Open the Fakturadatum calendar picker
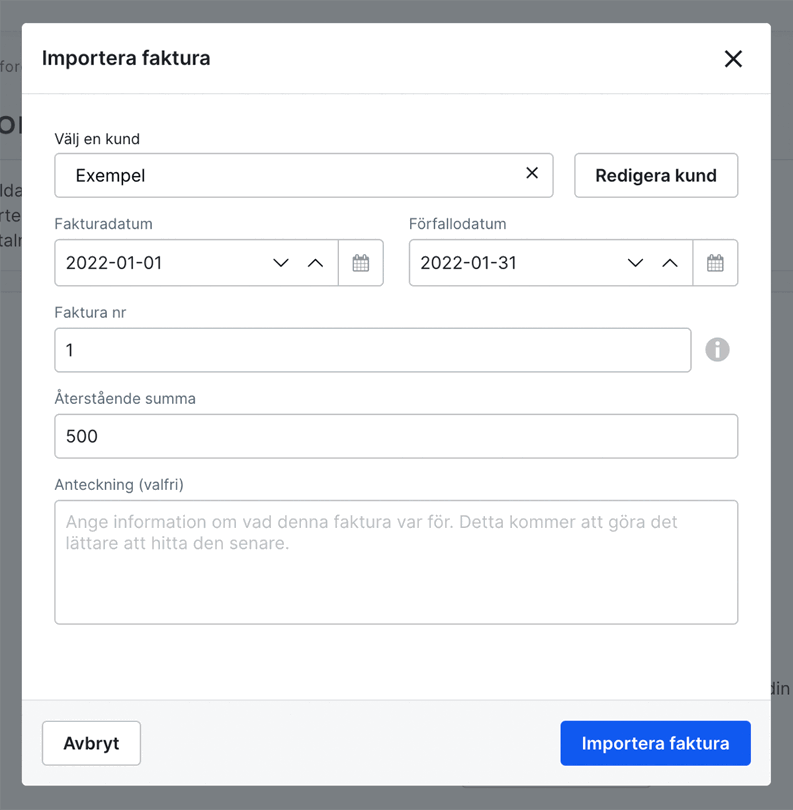This screenshot has width=793, height=810. pos(361,263)
